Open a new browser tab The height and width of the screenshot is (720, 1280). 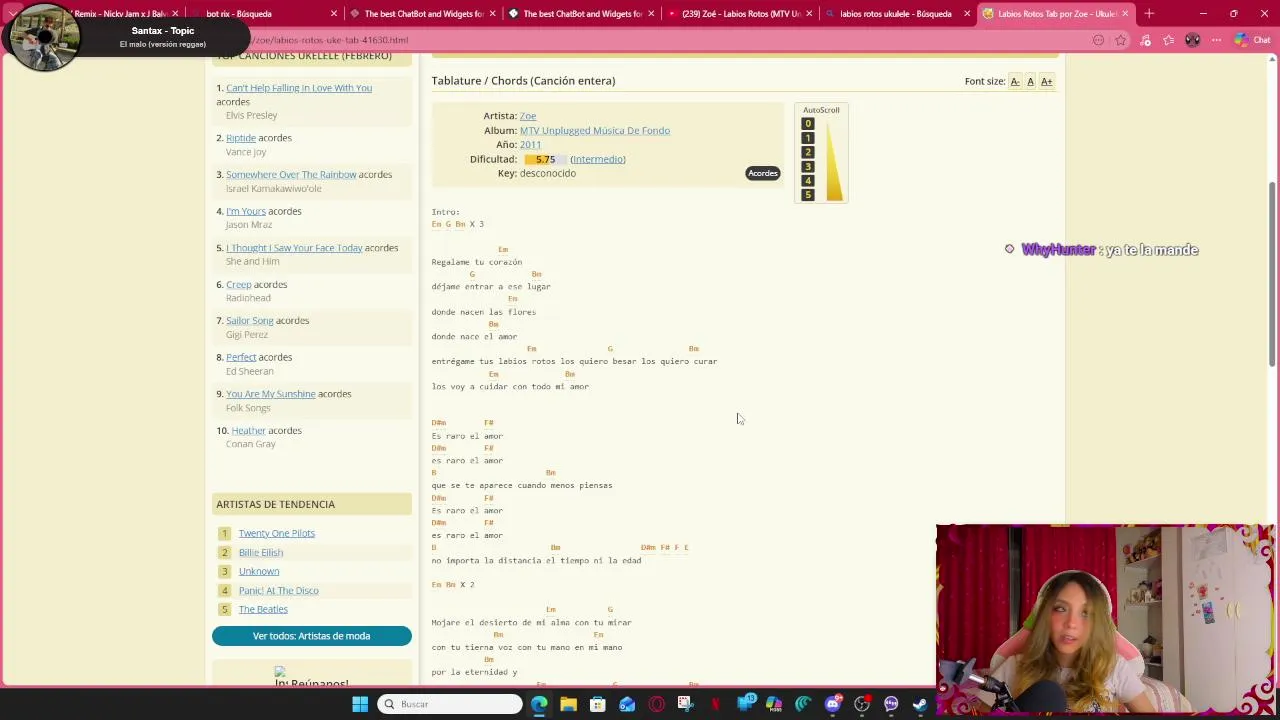click(x=1149, y=14)
